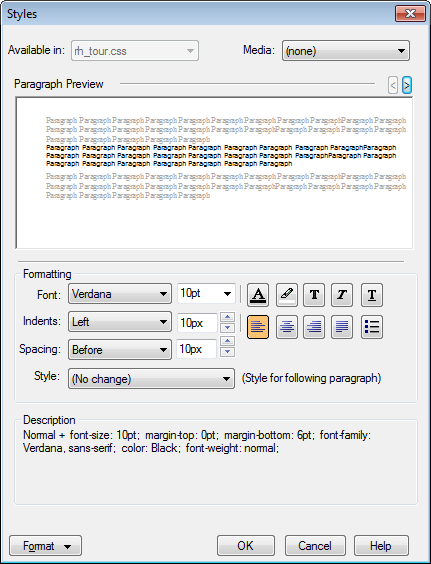Screen dimensions: 431x564
Task: Open the 10pt font size dropdown
Action: point(206,294)
